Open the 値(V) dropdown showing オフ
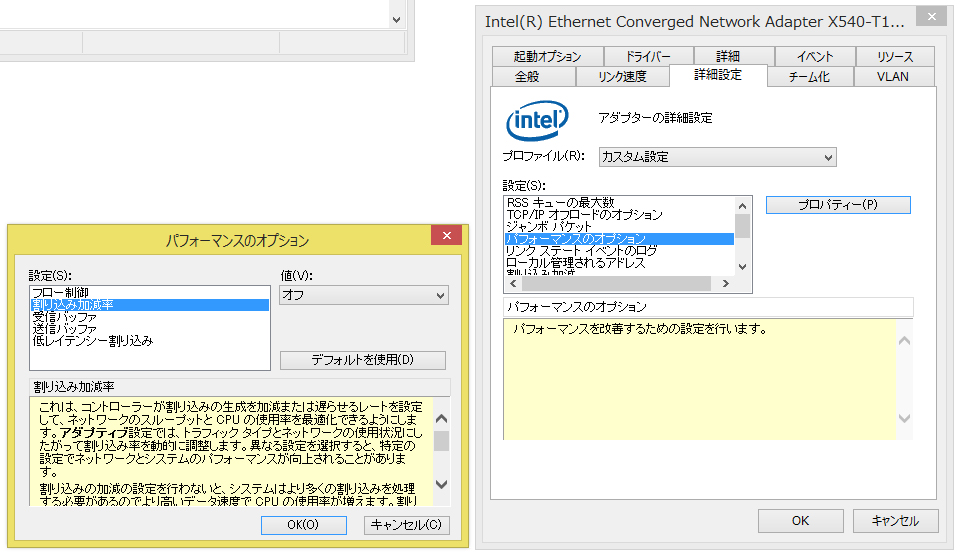This screenshot has width=961, height=554. point(364,295)
